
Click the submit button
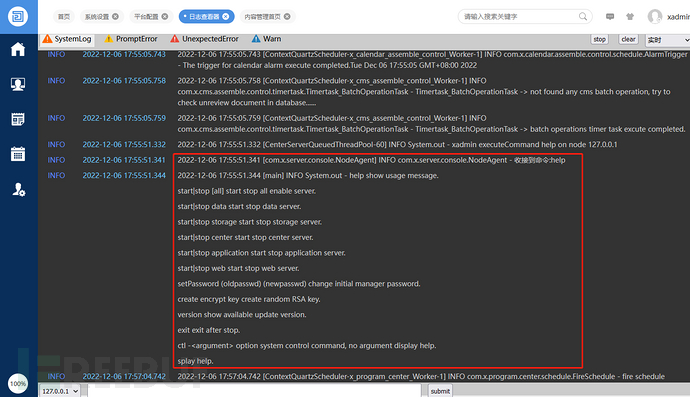click(x=440, y=391)
